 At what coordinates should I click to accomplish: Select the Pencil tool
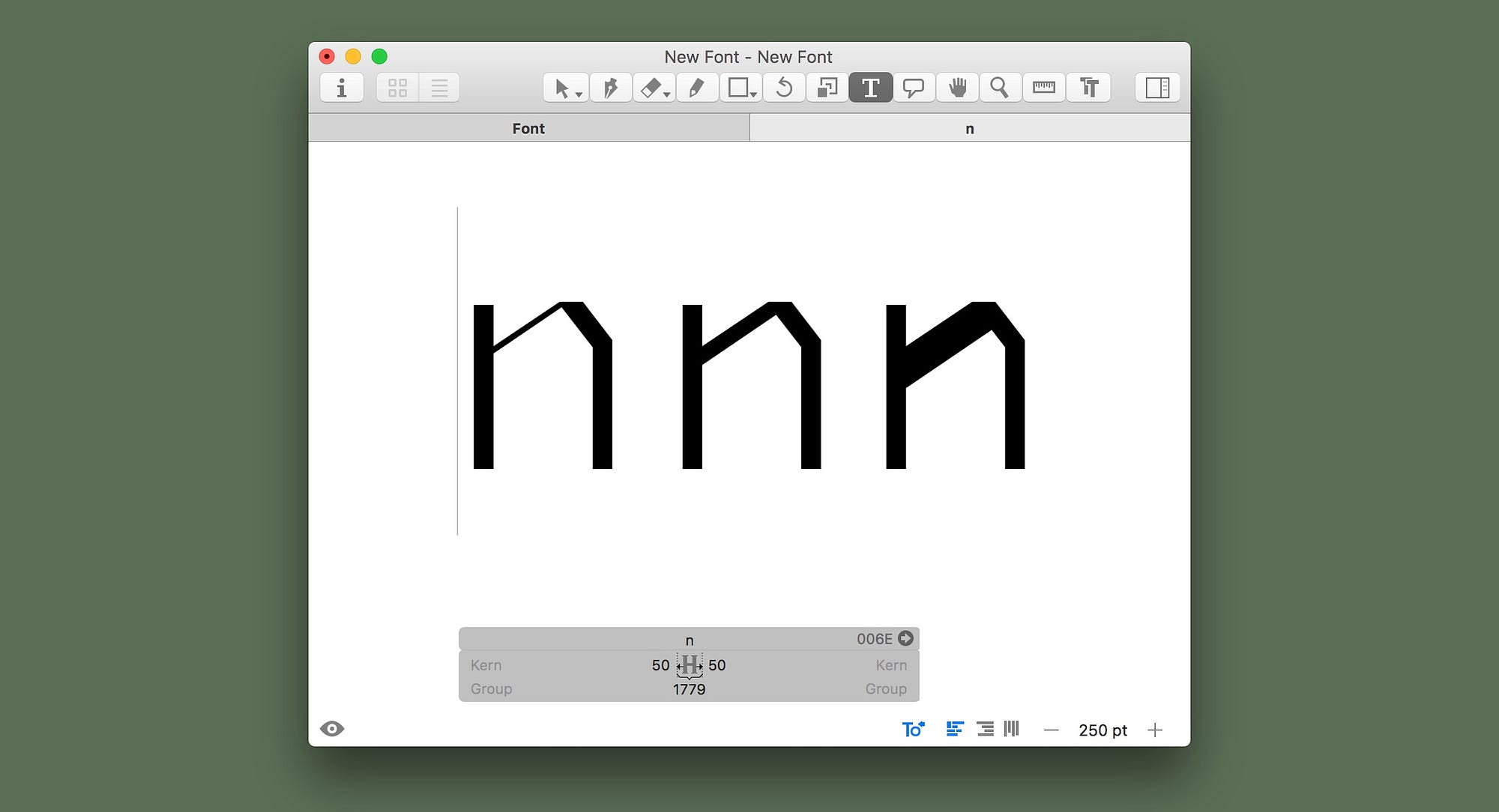click(x=696, y=88)
